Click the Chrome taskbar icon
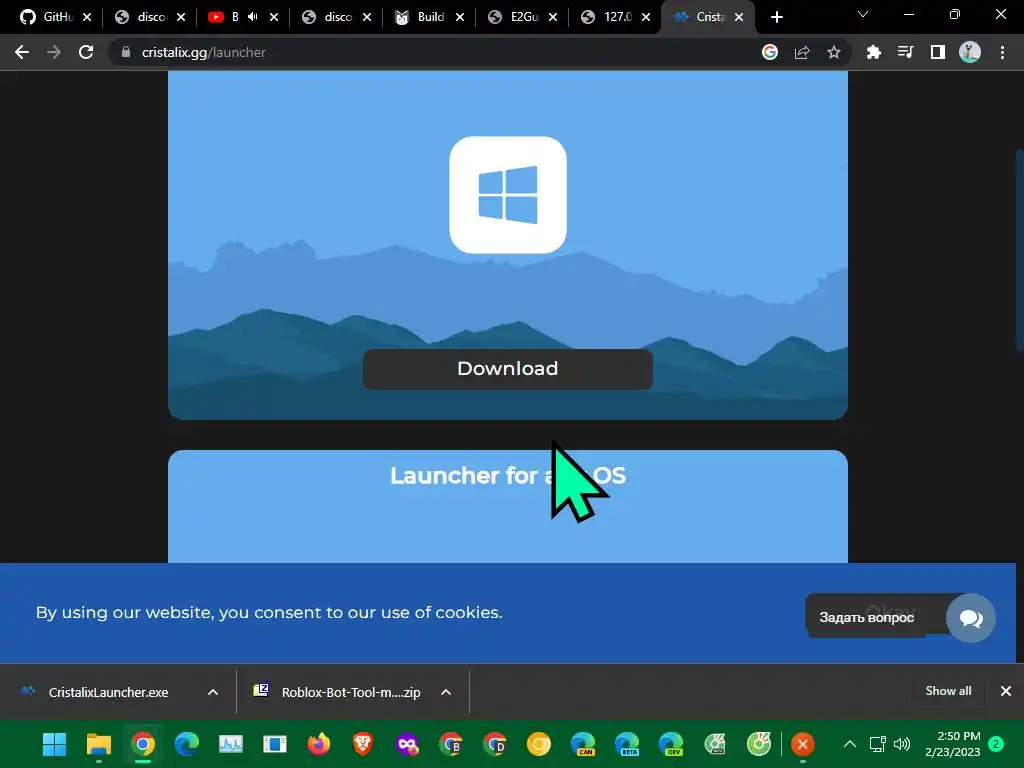 click(143, 744)
